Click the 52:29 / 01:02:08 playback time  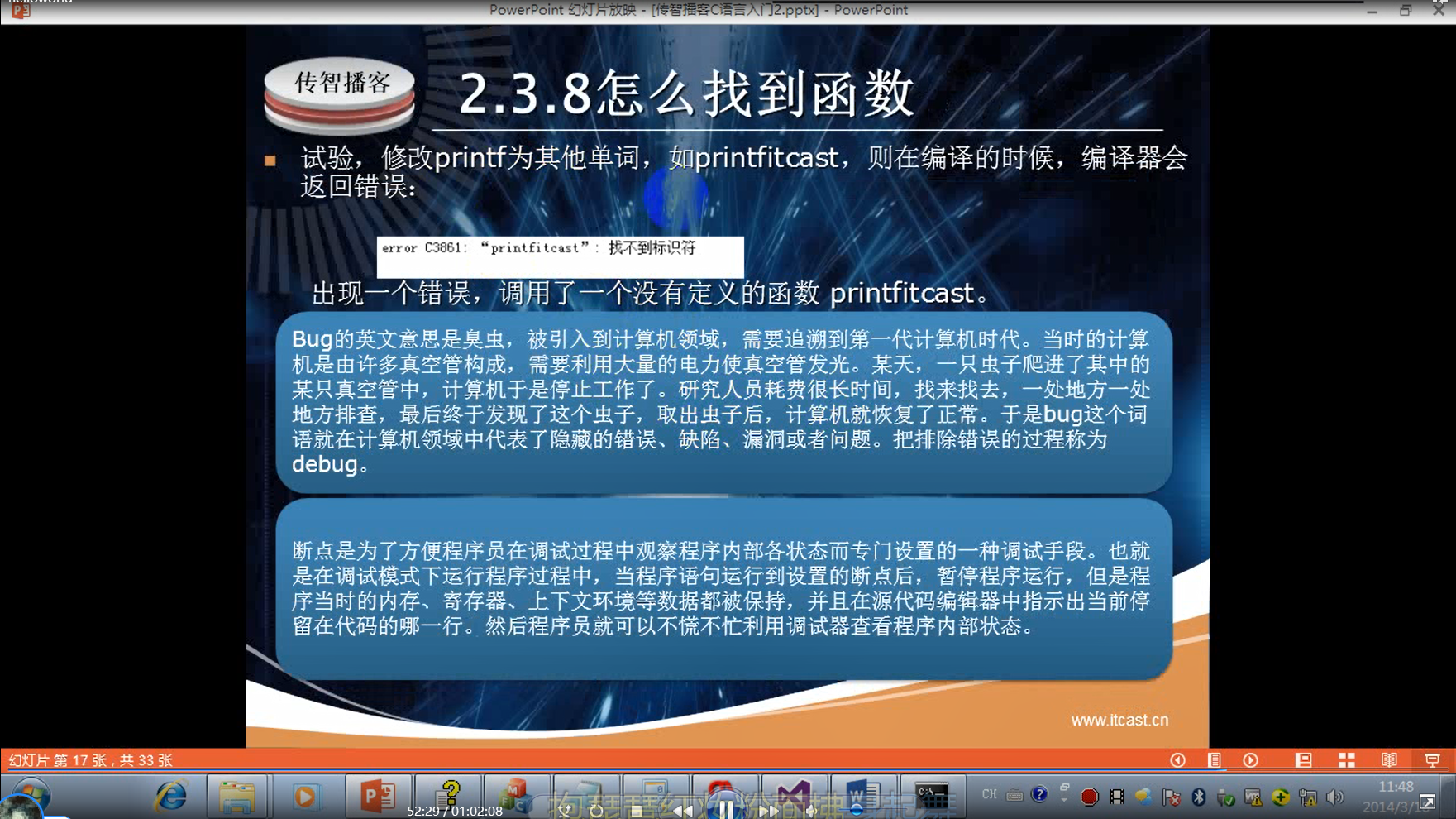[x=455, y=812]
